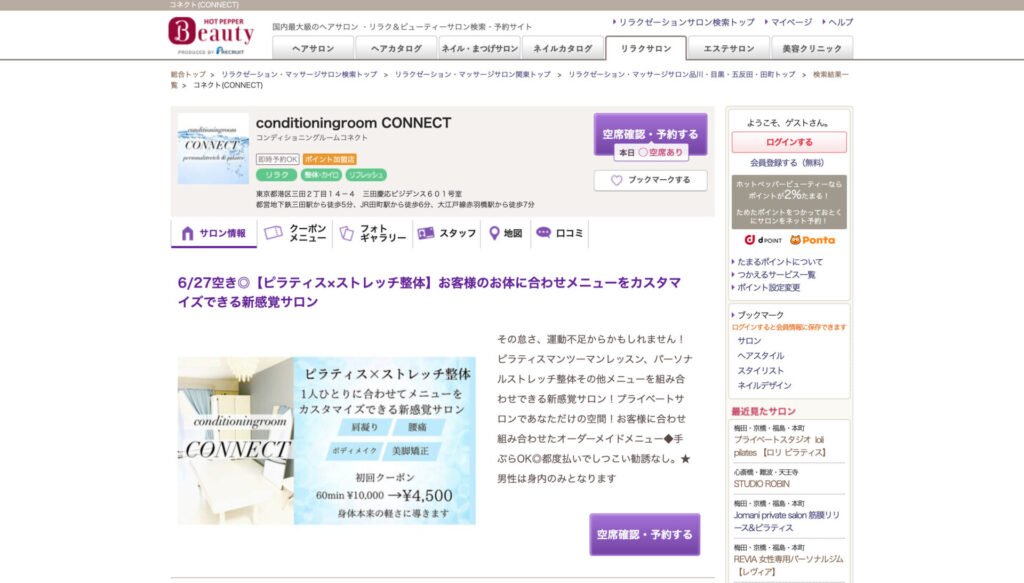Screen dimensions: 1024x583
Task: Click the Hot Pepper Beauty logo
Action: click(x=211, y=36)
